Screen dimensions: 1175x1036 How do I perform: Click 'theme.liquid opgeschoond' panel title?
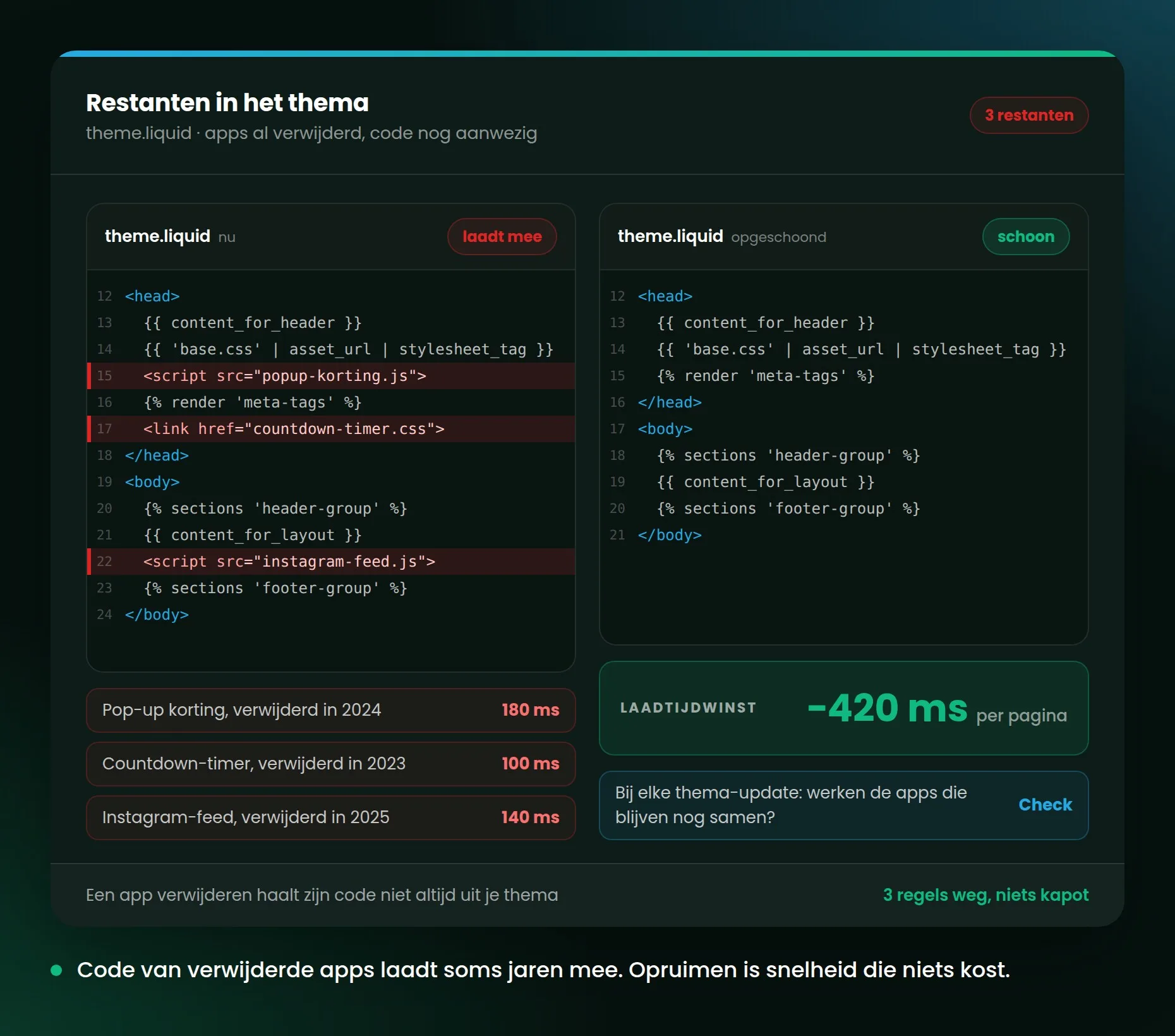(x=721, y=237)
